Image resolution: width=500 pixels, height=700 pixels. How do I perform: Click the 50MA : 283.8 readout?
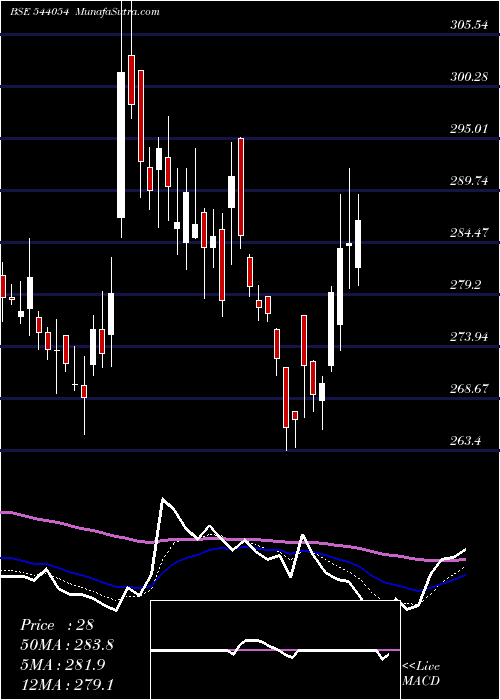coord(67,645)
